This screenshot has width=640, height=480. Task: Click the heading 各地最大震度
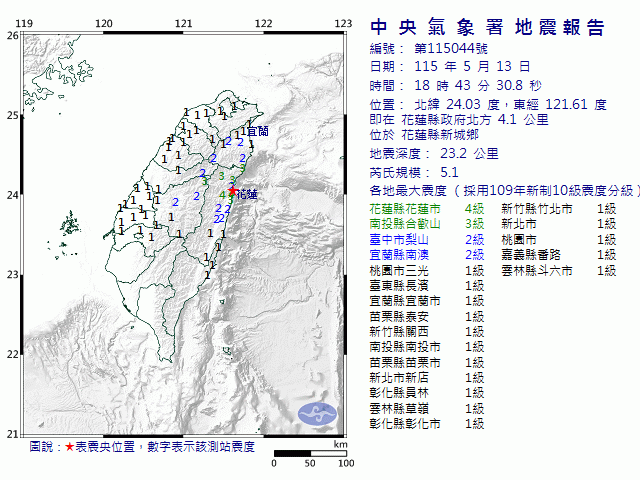(x=408, y=191)
